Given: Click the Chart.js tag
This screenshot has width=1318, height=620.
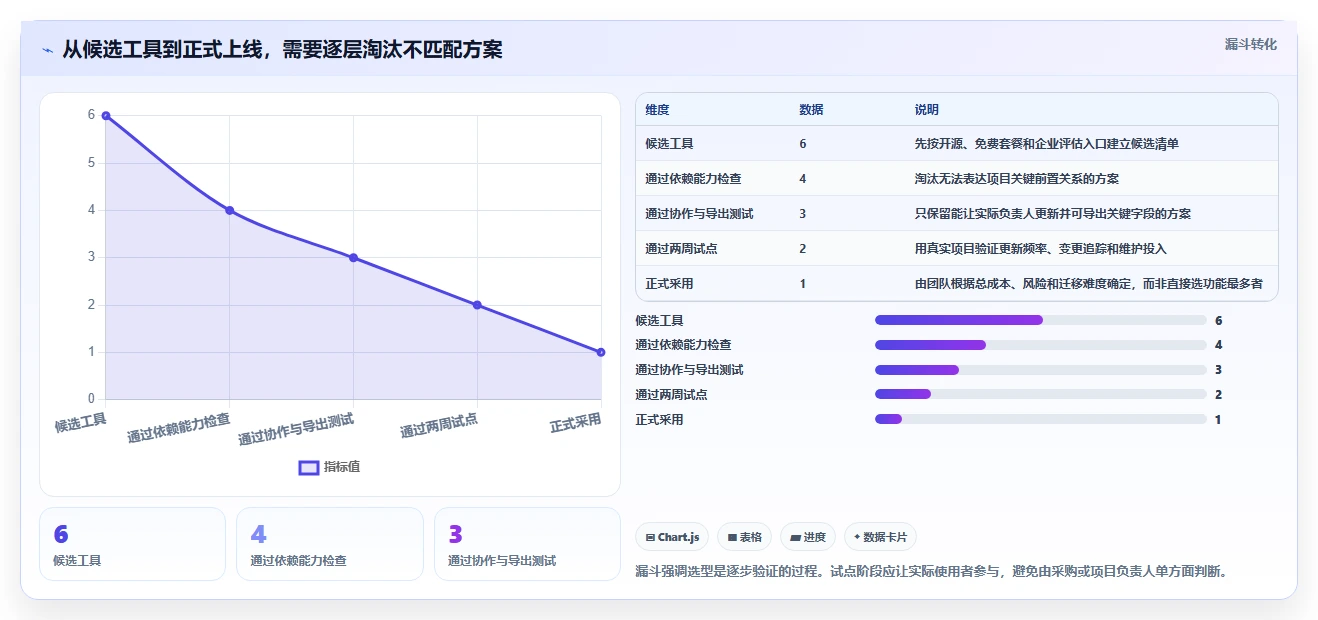Looking at the screenshot, I should [x=672, y=537].
